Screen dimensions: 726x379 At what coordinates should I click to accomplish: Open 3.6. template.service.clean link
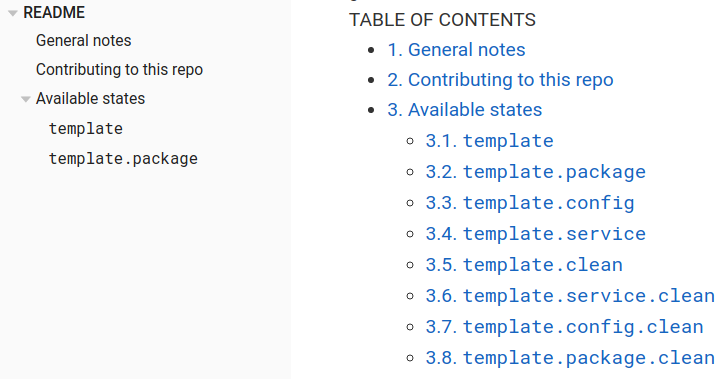[570, 296]
